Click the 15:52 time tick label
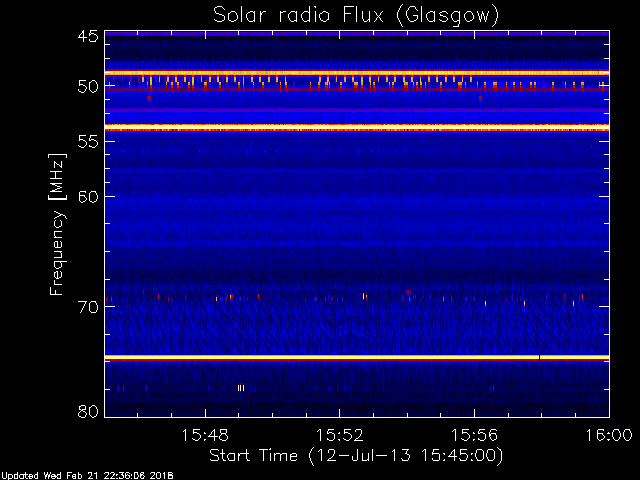 [340, 435]
